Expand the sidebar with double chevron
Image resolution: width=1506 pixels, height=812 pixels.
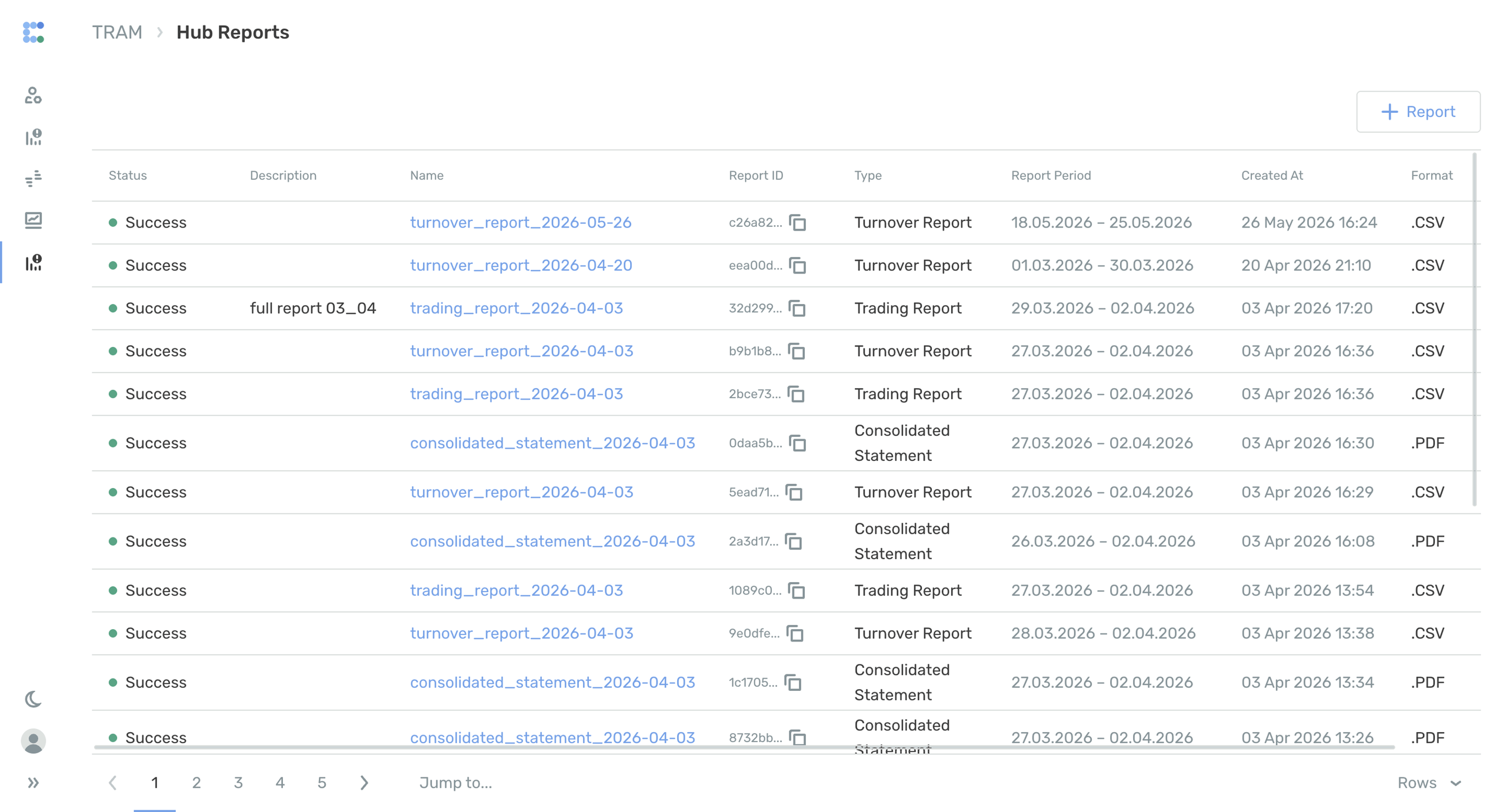[x=34, y=783]
